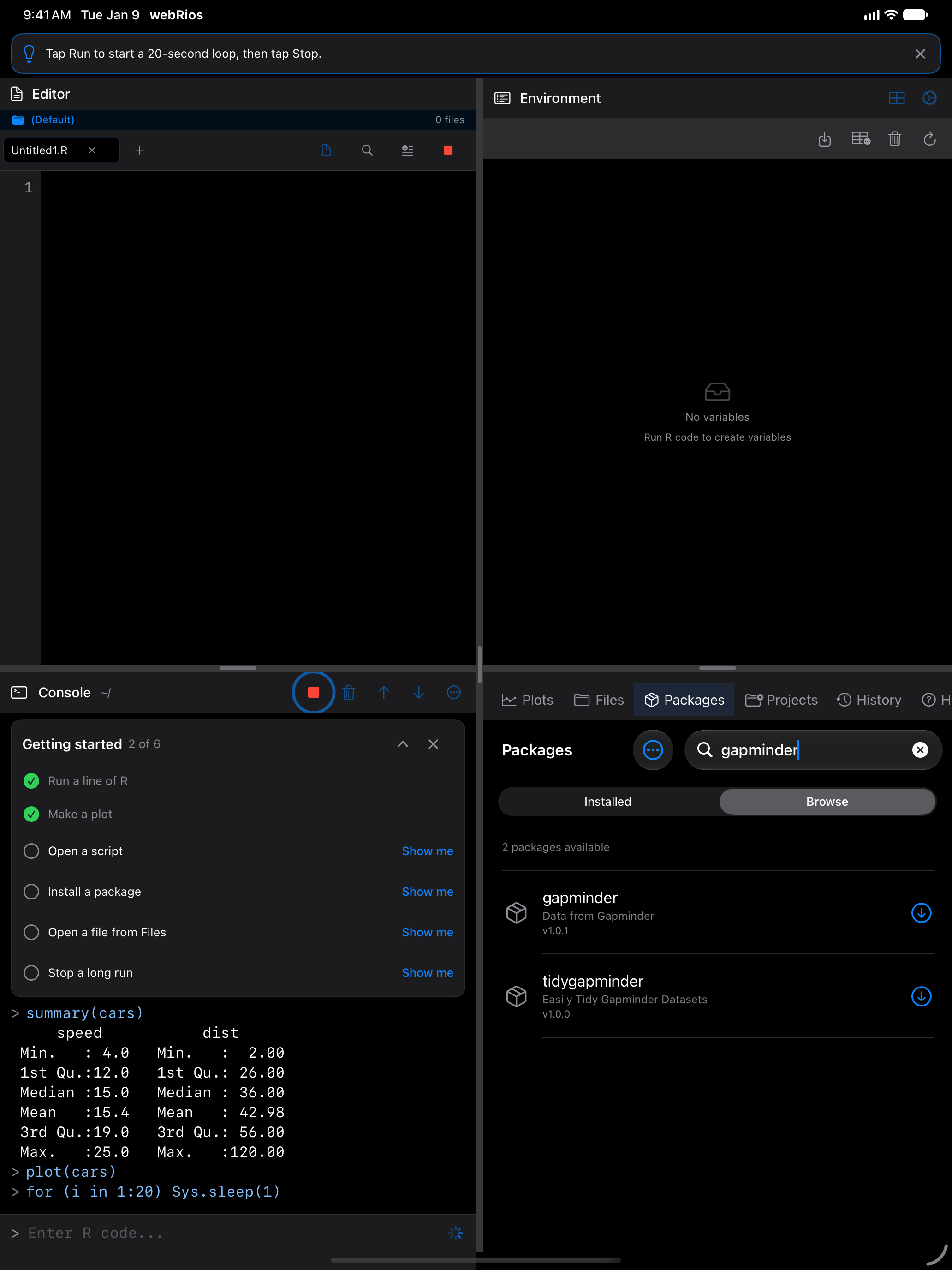Stop the running loop in Console

(313, 692)
